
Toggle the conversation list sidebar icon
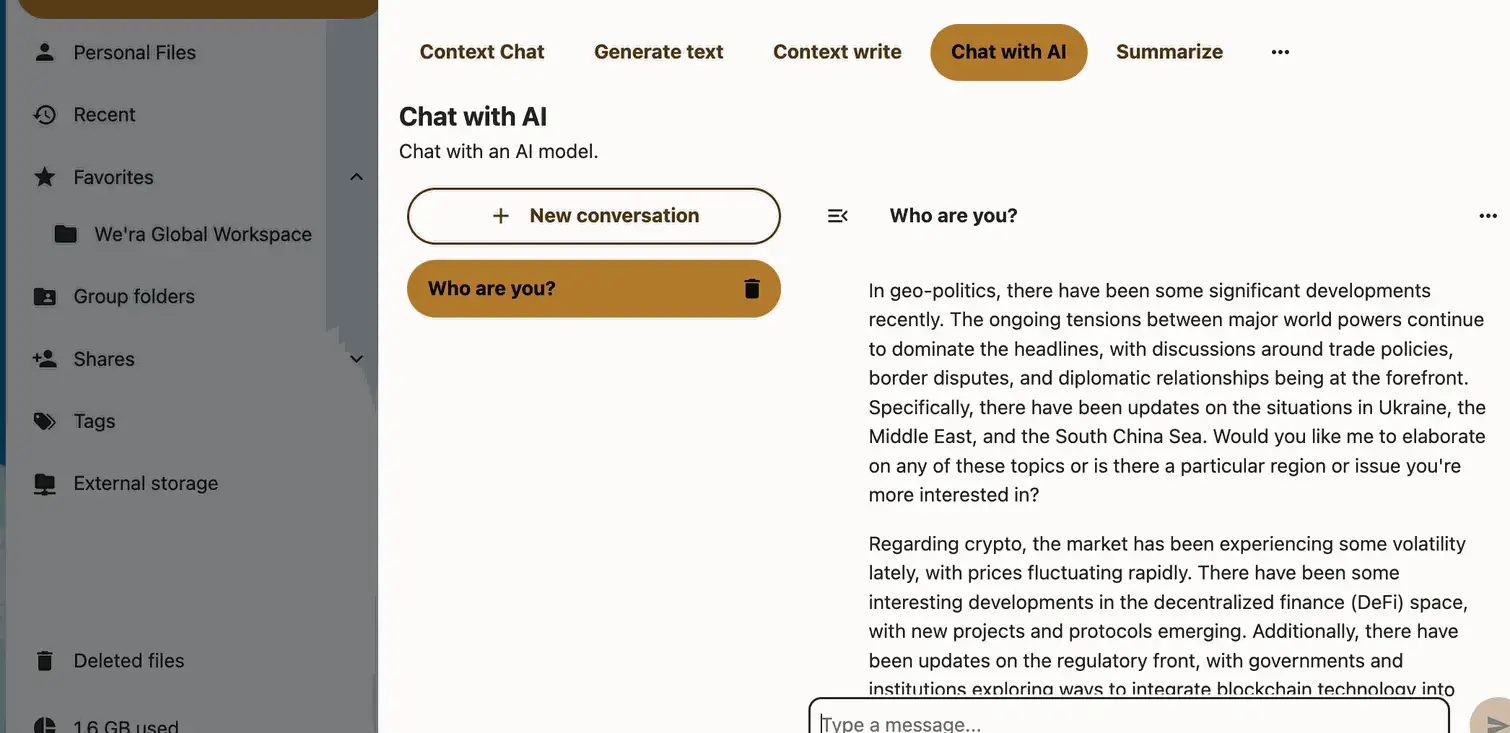click(838, 216)
